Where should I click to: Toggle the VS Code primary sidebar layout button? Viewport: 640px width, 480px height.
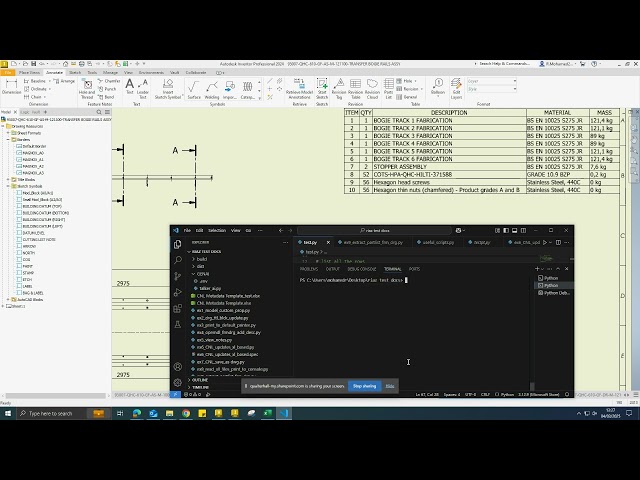(506, 231)
